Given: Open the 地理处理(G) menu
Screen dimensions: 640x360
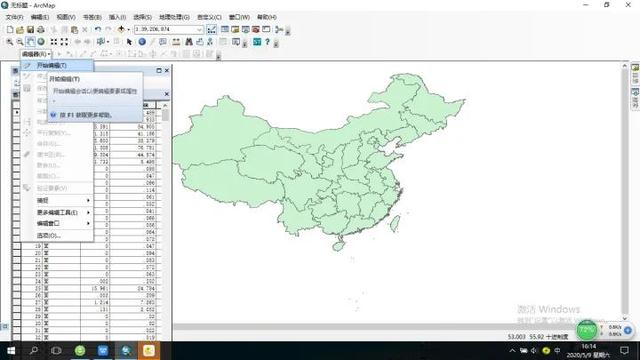Looking at the screenshot, I should click(174, 17).
